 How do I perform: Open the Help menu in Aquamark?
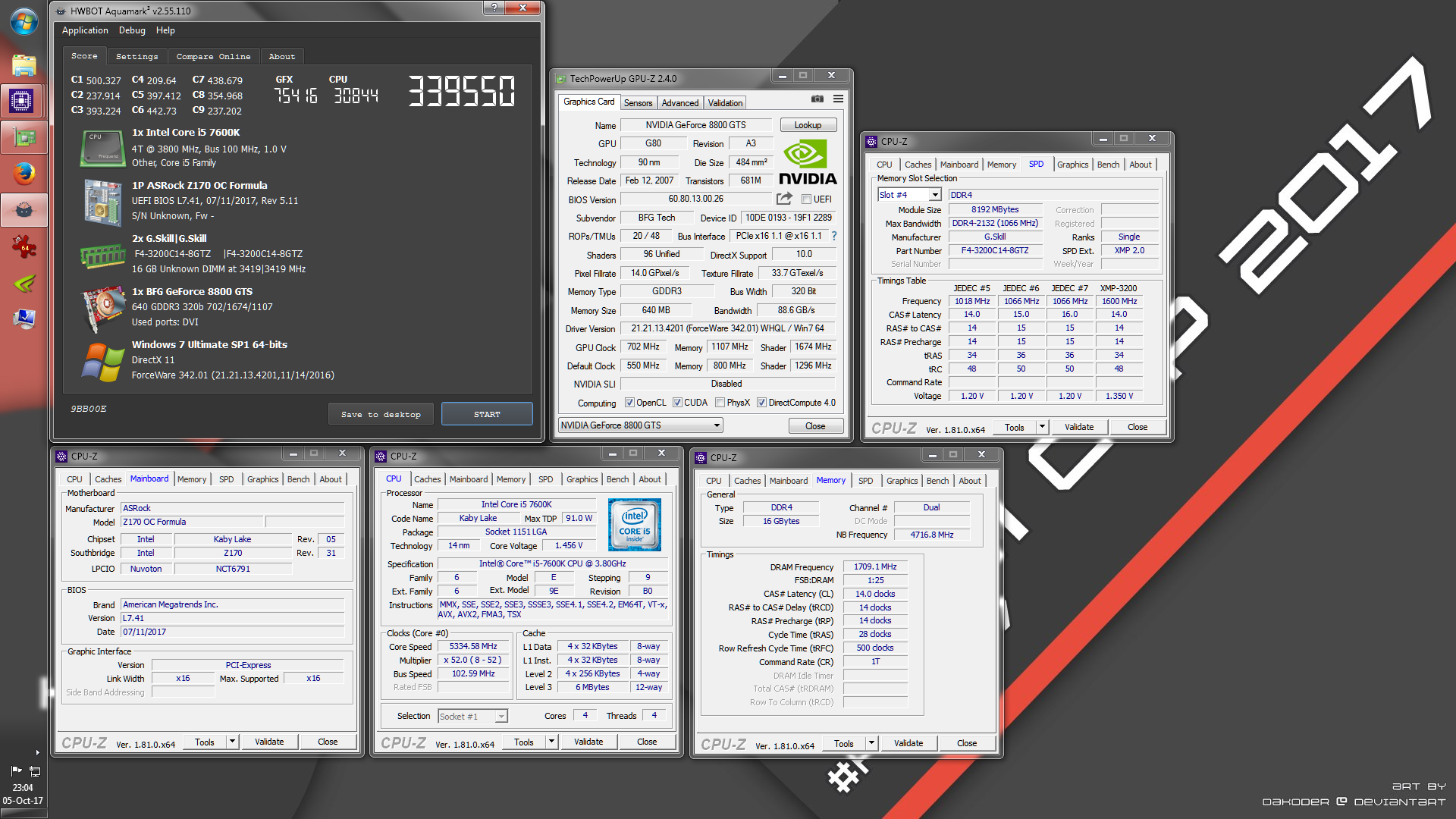tap(165, 30)
